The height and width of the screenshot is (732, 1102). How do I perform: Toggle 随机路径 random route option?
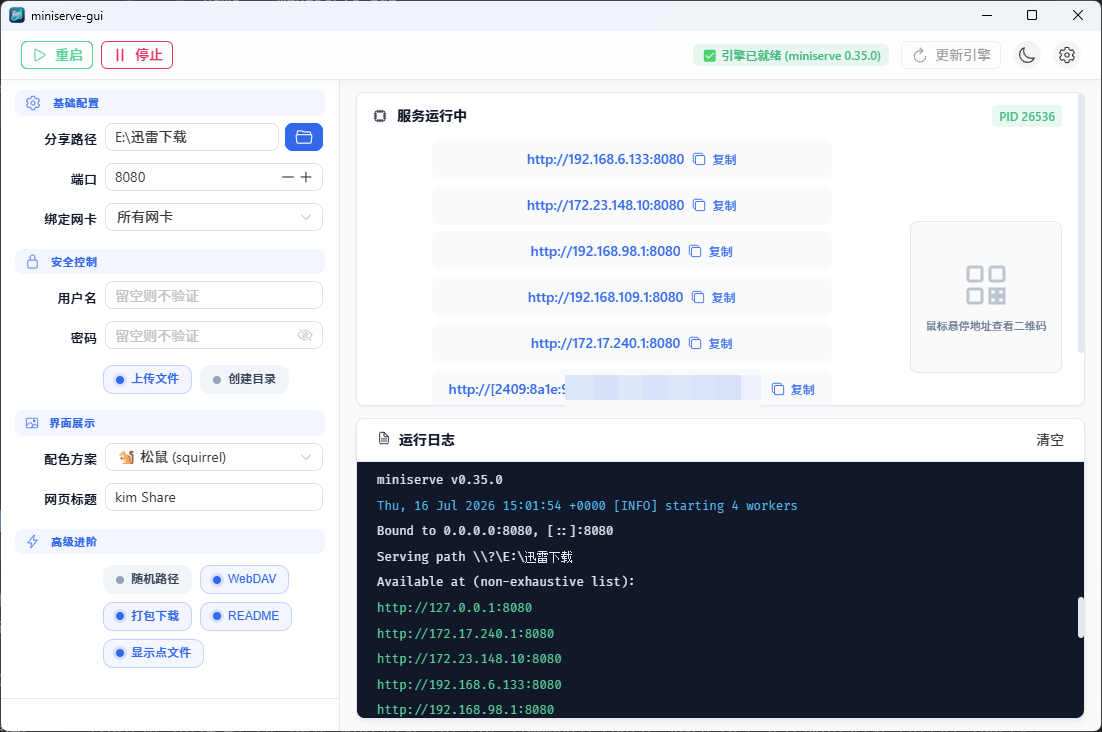point(148,579)
